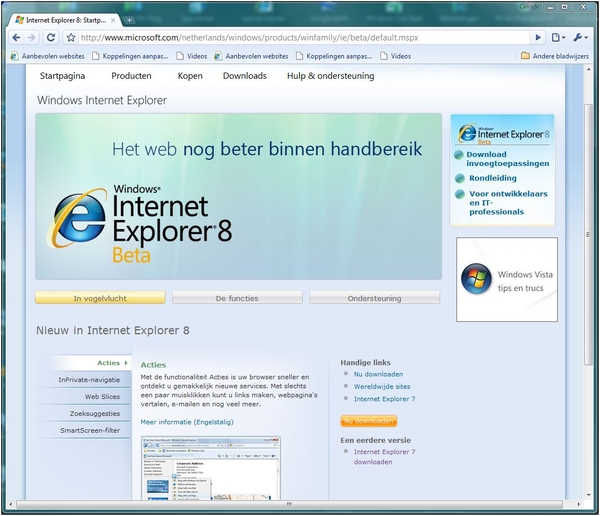
Task: Open first Videos bookmark
Action: pyautogui.click(x=192, y=56)
